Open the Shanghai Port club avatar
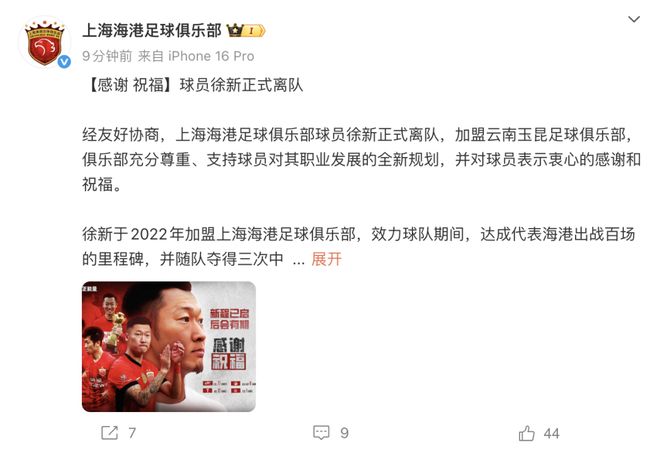Viewport: 660px width, 453px height. (x=45, y=43)
